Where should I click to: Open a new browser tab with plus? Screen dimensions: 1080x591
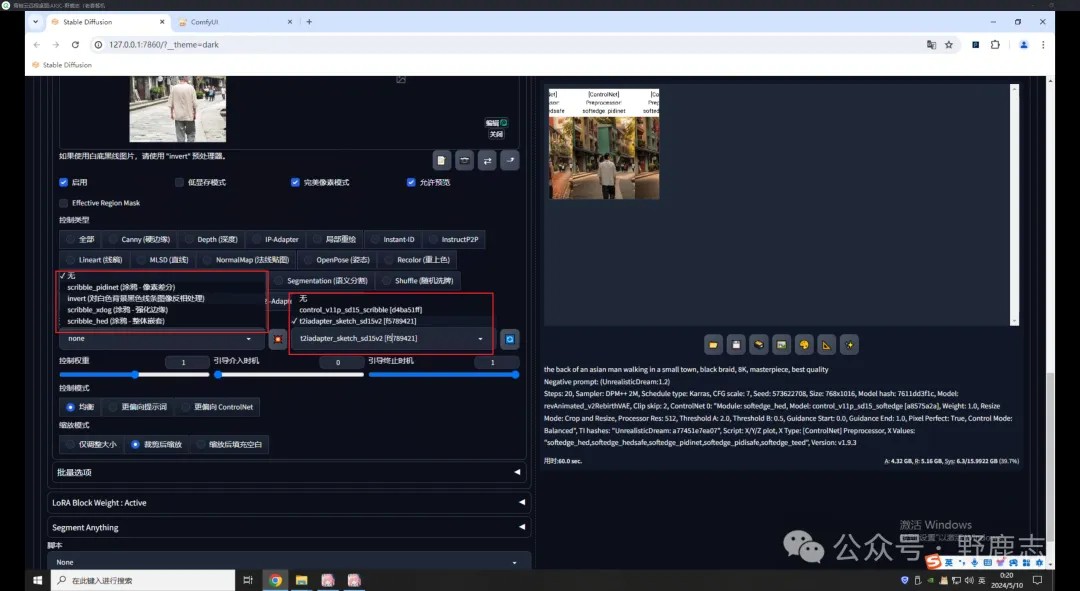pos(309,22)
